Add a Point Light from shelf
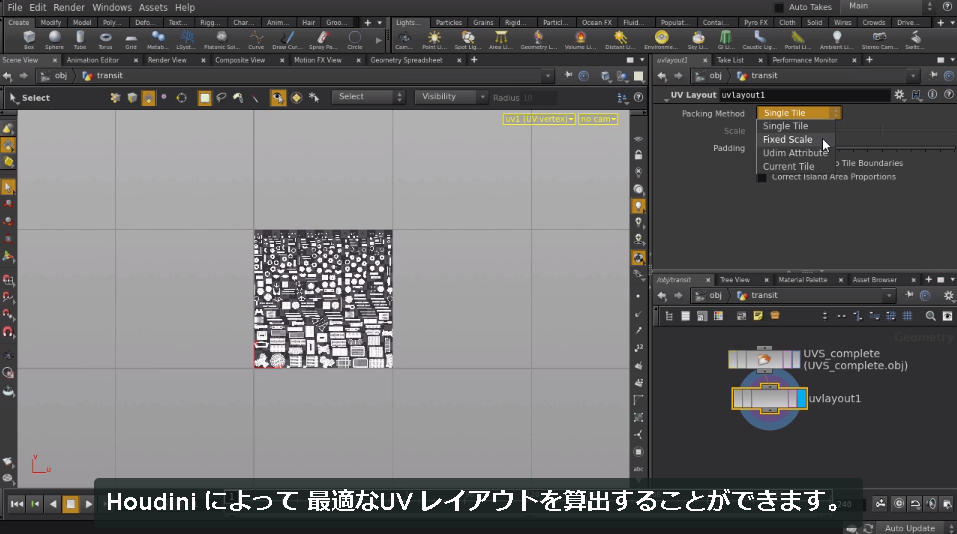This screenshot has width=957, height=534. [x=434, y=40]
